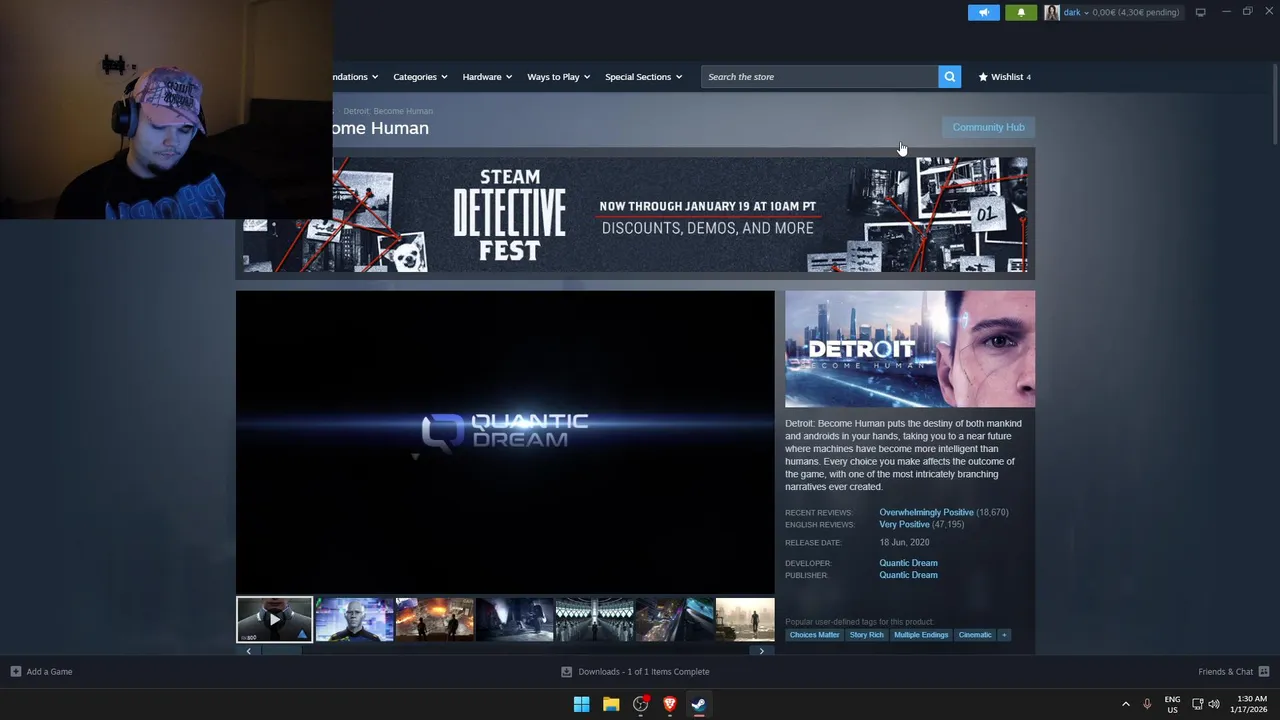The image size is (1280, 720).
Task: Select the bald android screenshot thumbnail
Action: coord(354,619)
